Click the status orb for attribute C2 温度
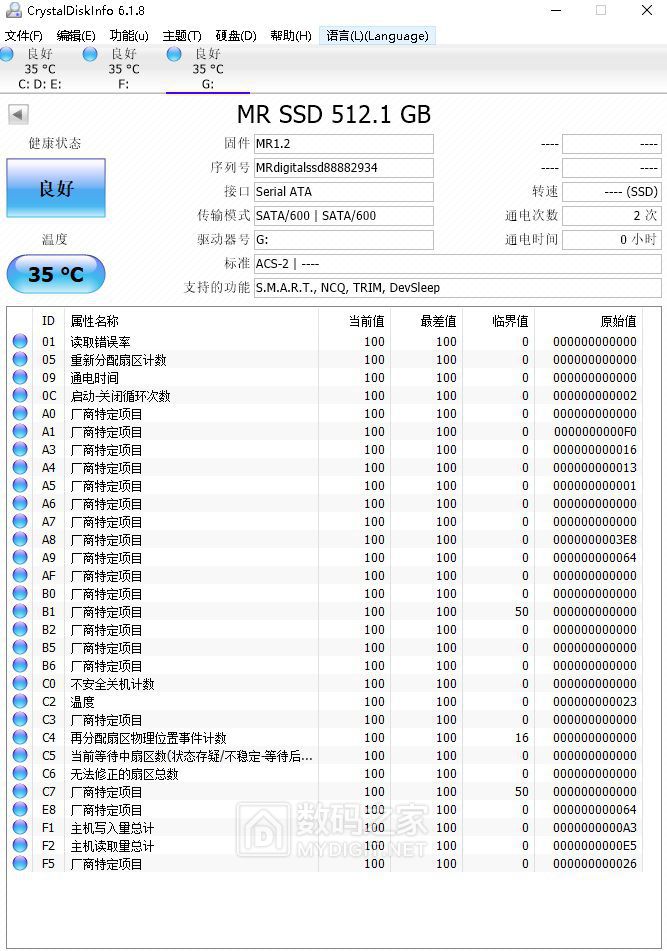This screenshot has width=667, height=951. (20, 702)
